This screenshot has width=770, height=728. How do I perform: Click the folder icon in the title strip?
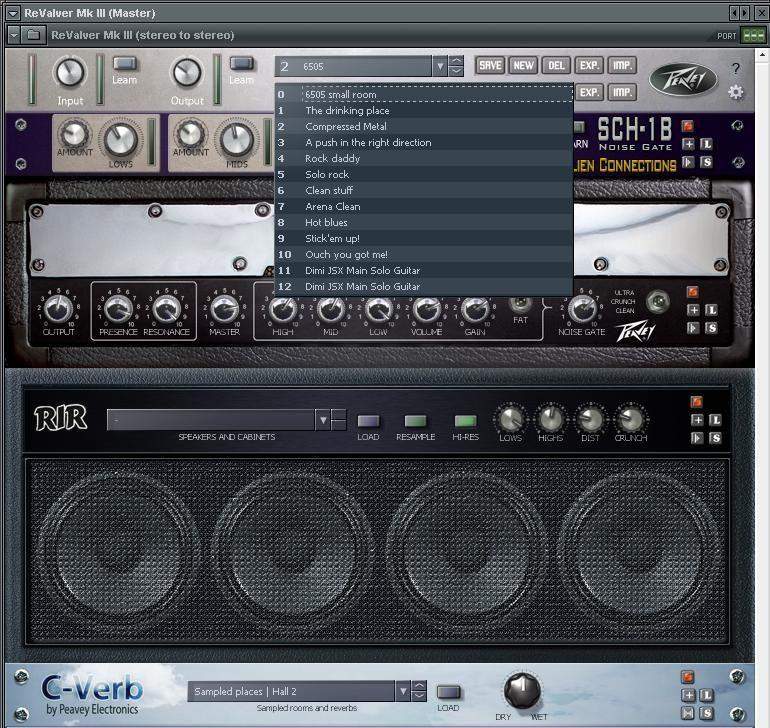click(x=33, y=35)
